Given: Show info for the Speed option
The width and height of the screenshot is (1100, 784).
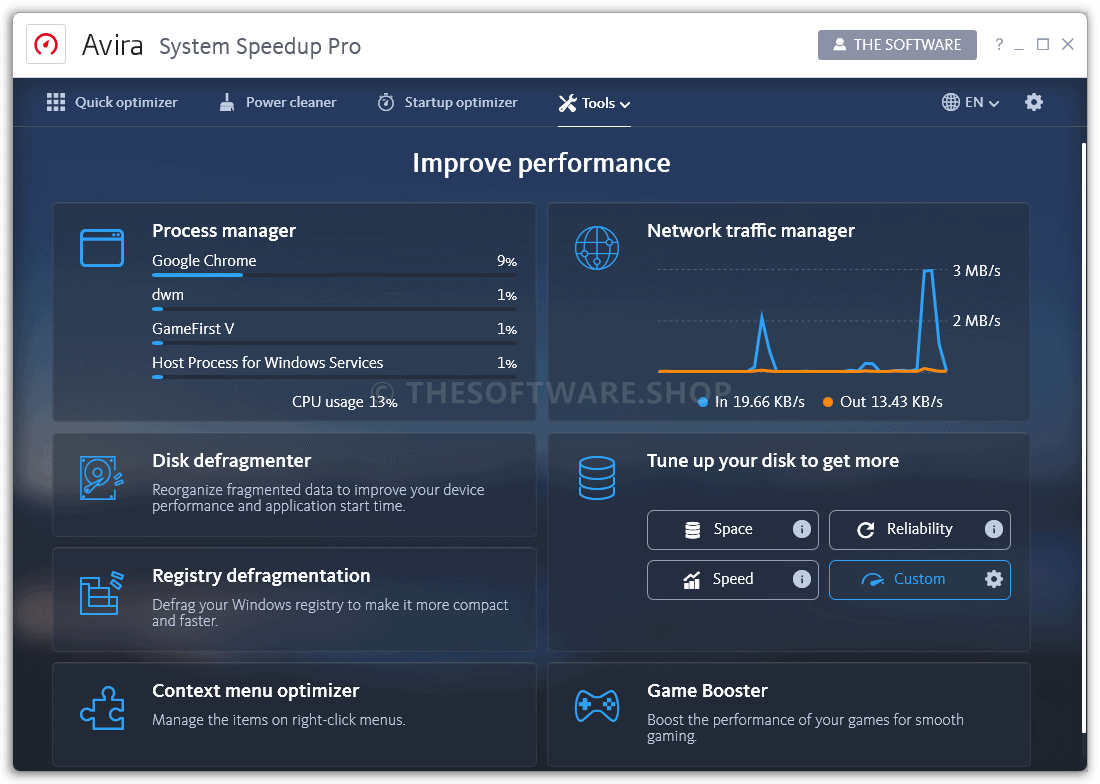Looking at the screenshot, I should (x=801, y=579).
